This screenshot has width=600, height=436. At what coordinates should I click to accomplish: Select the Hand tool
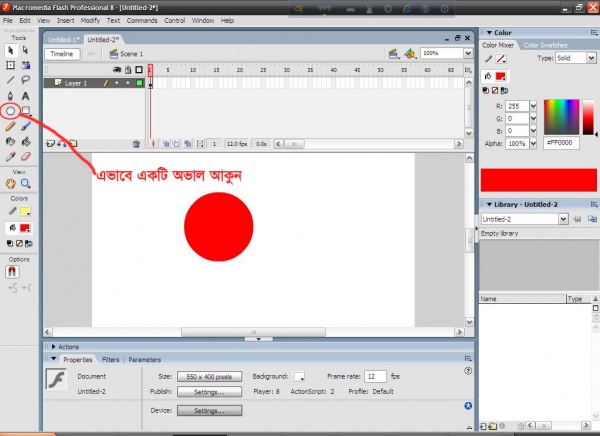point(11,184)
